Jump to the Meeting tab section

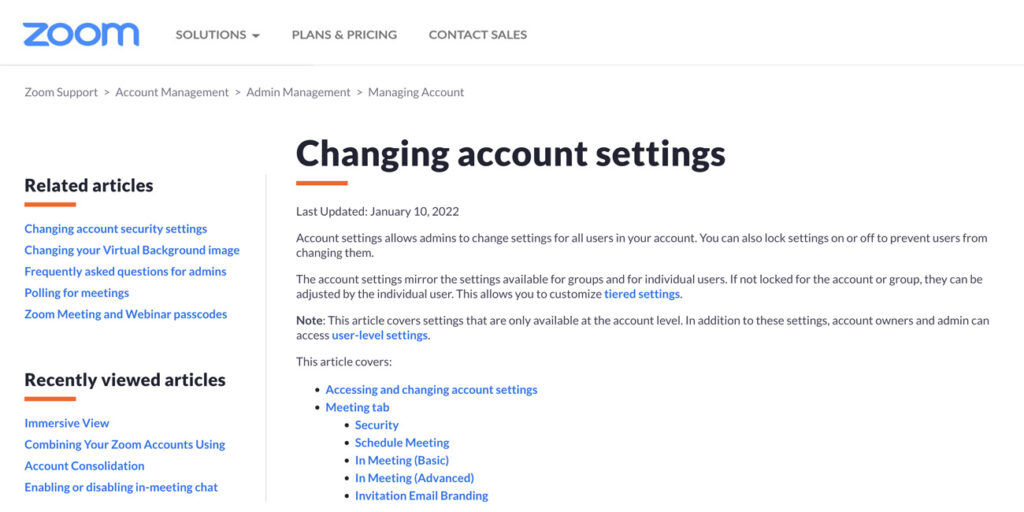click(357, 408)
